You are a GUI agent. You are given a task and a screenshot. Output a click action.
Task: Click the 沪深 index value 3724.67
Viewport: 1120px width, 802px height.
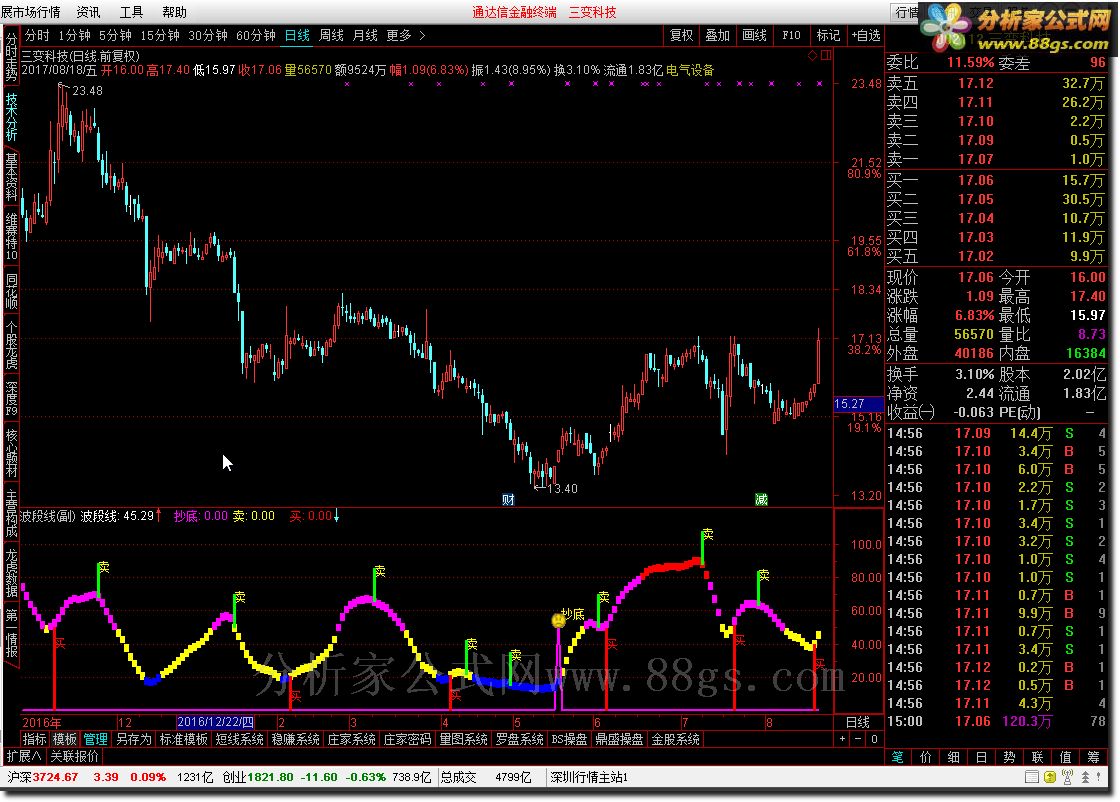[x=55, y=777]
